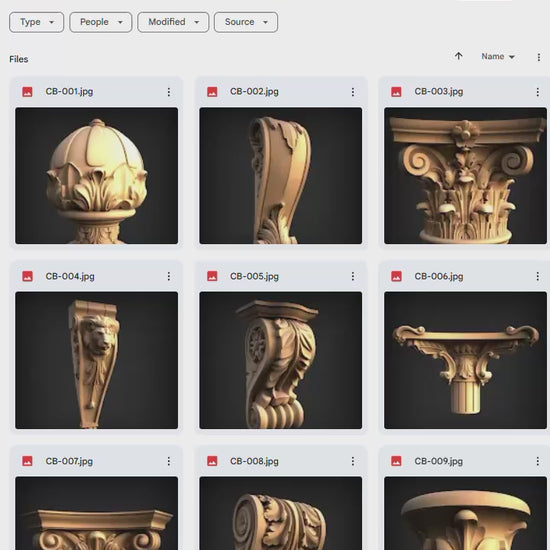Open the three-dot menu for CB-006.jpg
550x550 pixels.
pyautogui.click(x=537, y=276)
